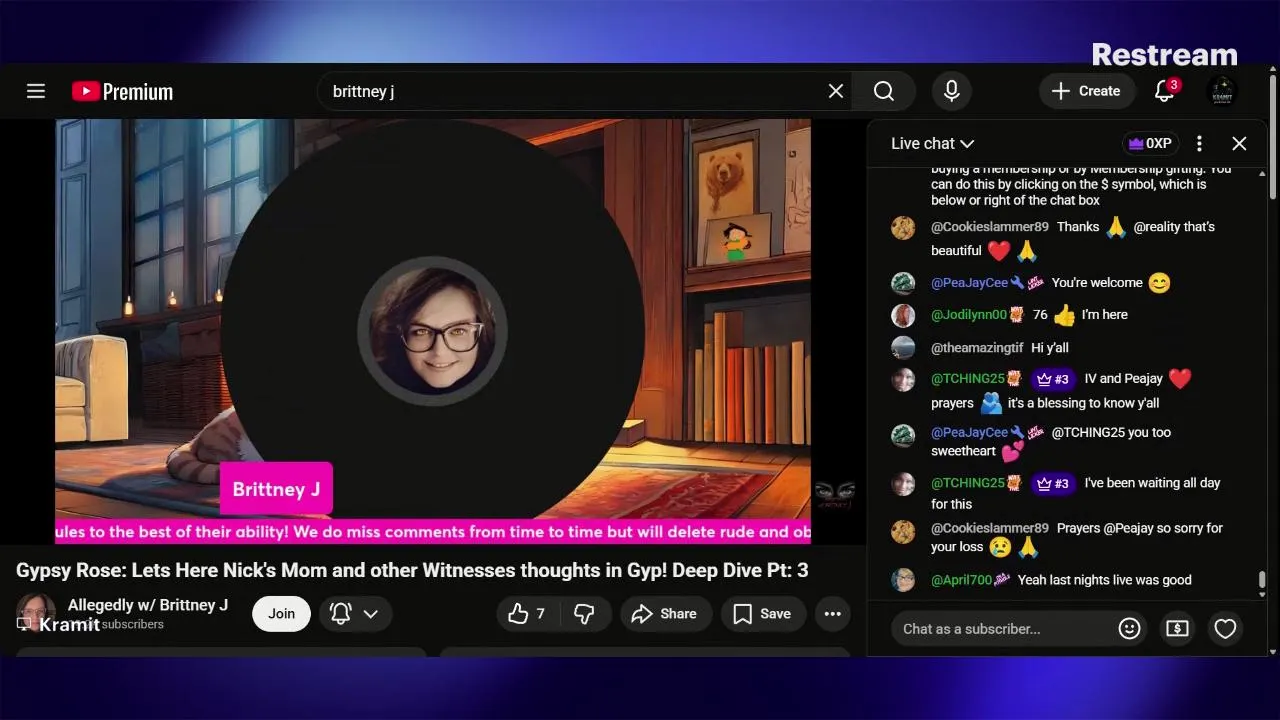Open Allegedly w/ Brittney J channel name
The height and width of the screenshot is (720, 1280).
[148, 605]
